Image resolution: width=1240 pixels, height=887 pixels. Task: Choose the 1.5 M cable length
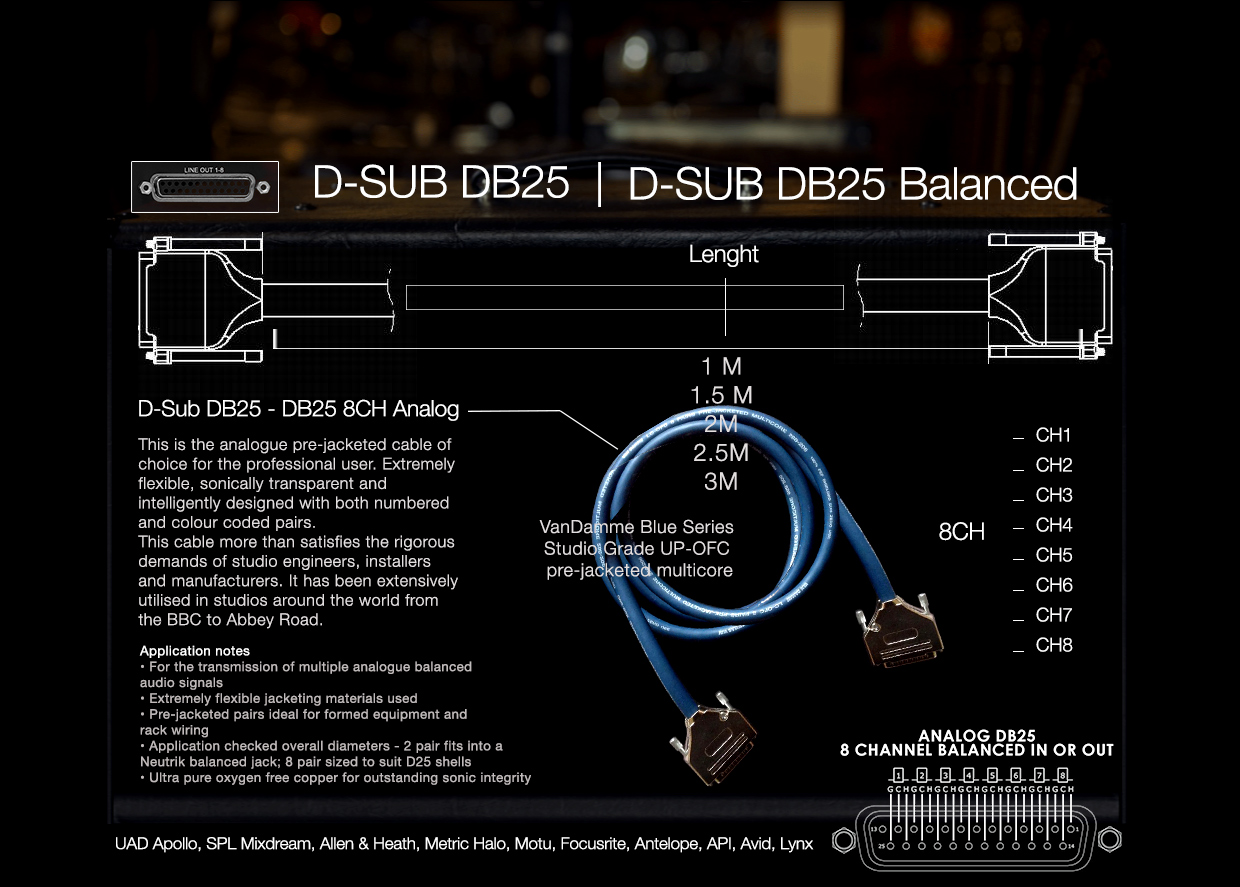coord(722,395)
